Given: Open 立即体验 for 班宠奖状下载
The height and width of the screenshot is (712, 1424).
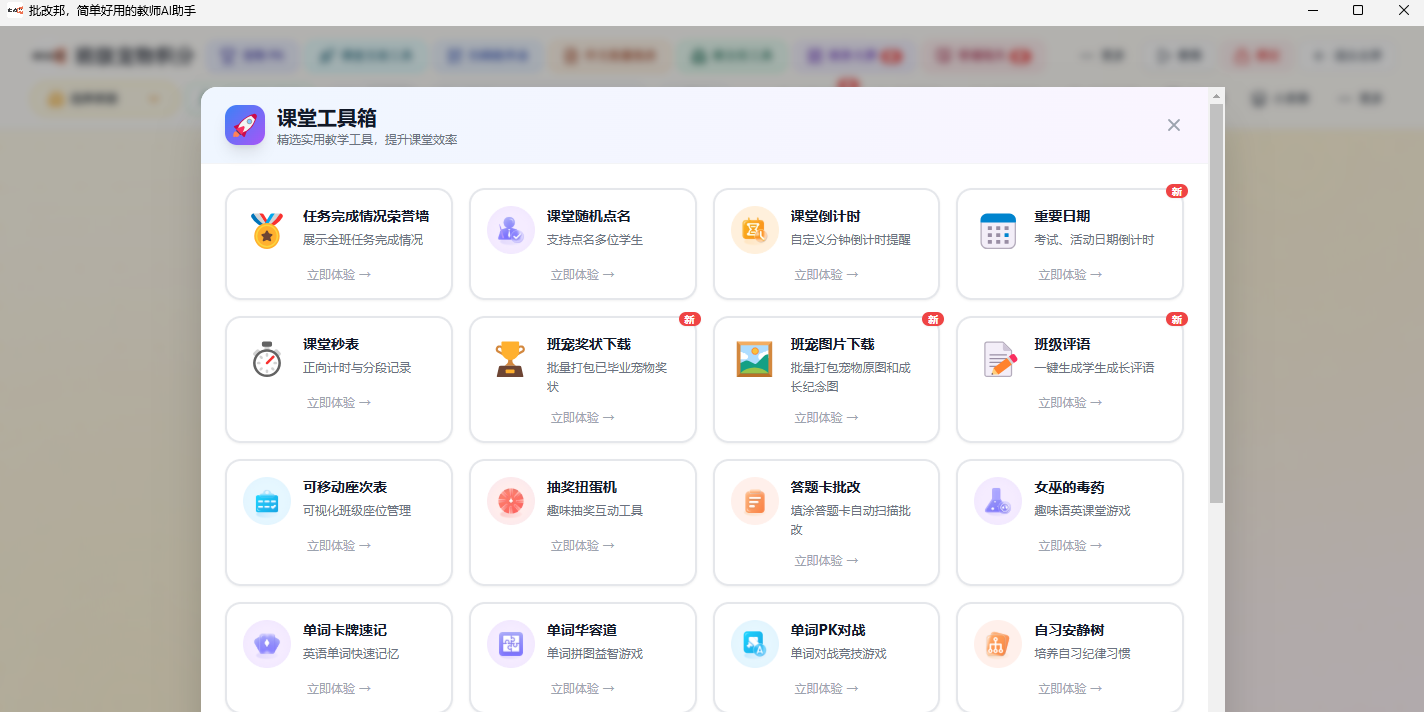Looking at the screenshot, I should [x=583, y=417].
